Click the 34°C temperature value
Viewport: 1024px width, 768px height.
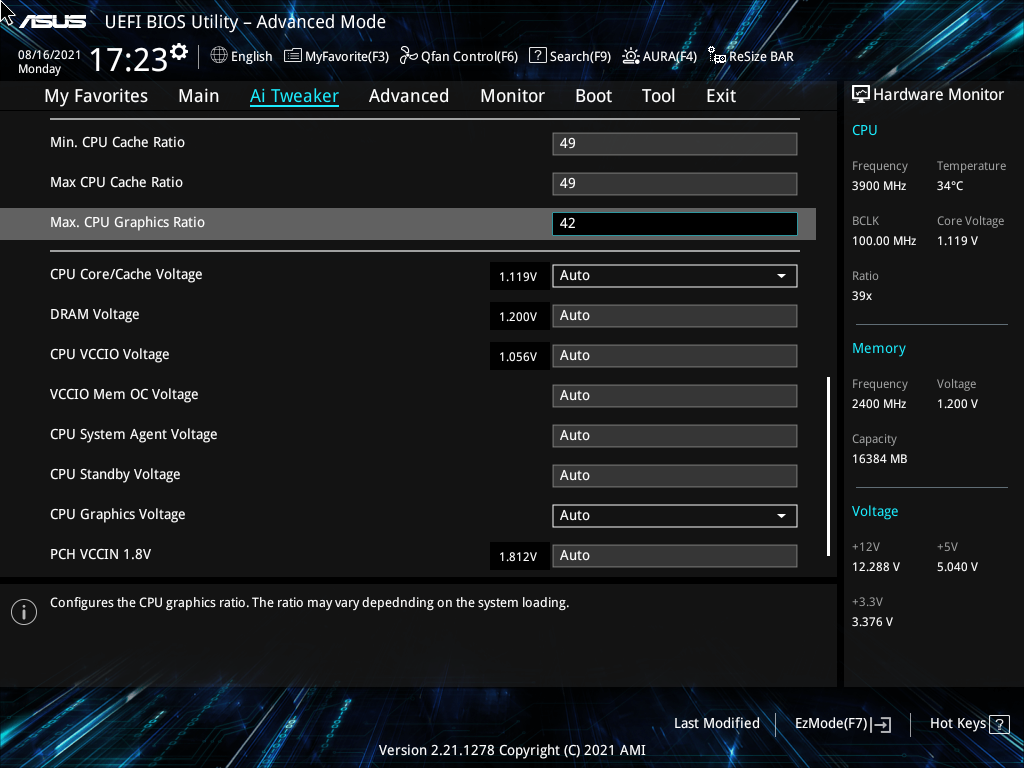(950, 186)
